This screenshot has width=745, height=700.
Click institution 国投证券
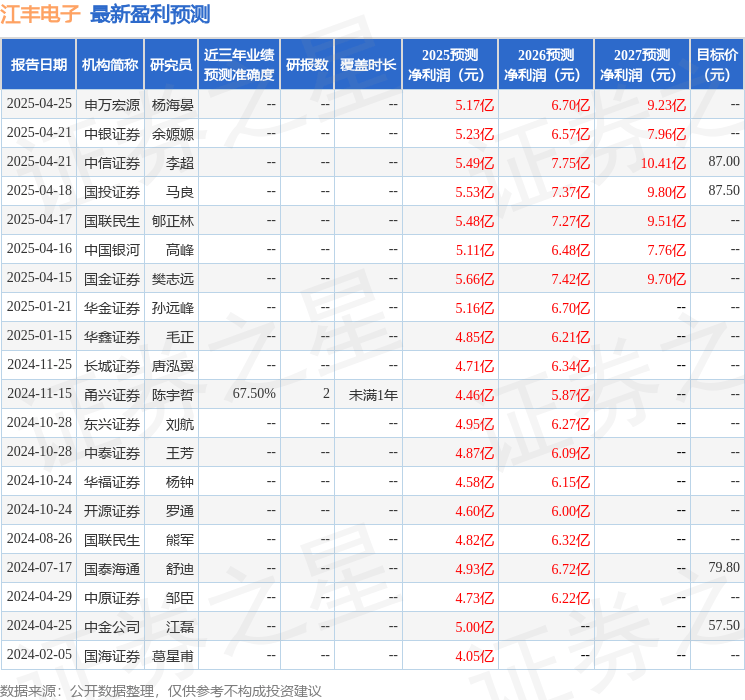click(112, 192)
